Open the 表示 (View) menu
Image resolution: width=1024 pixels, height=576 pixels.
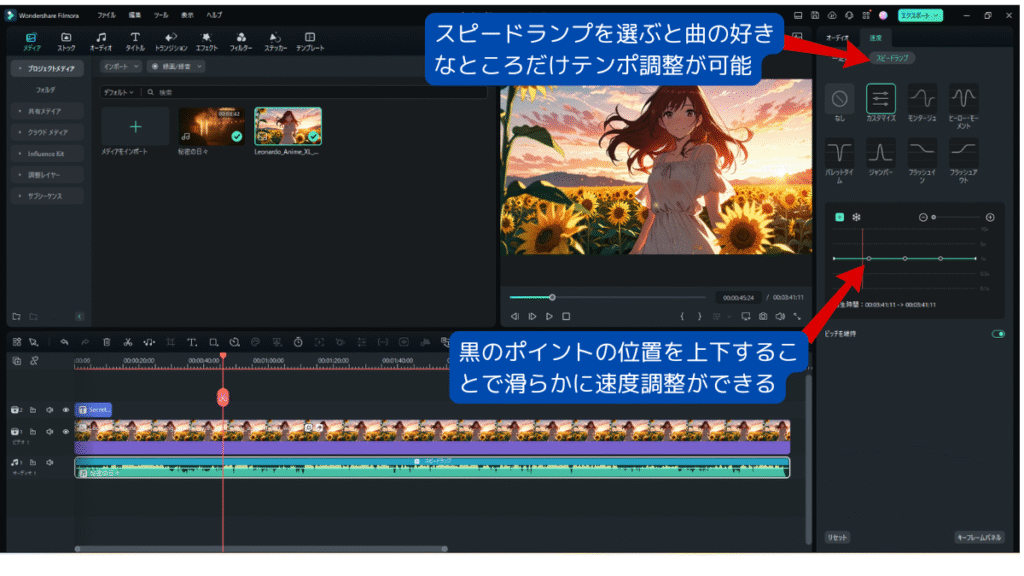pyautogui.click(x=187, y=15)
